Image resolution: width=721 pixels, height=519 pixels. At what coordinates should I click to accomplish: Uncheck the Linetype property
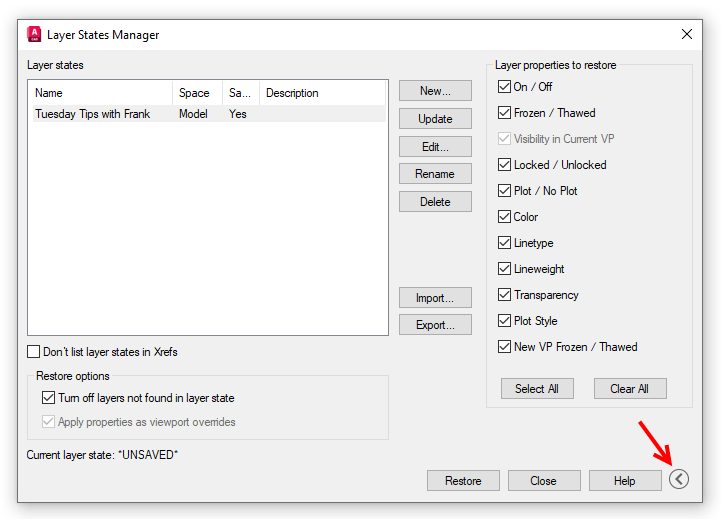pyautogui.click(x=505, y=243)
